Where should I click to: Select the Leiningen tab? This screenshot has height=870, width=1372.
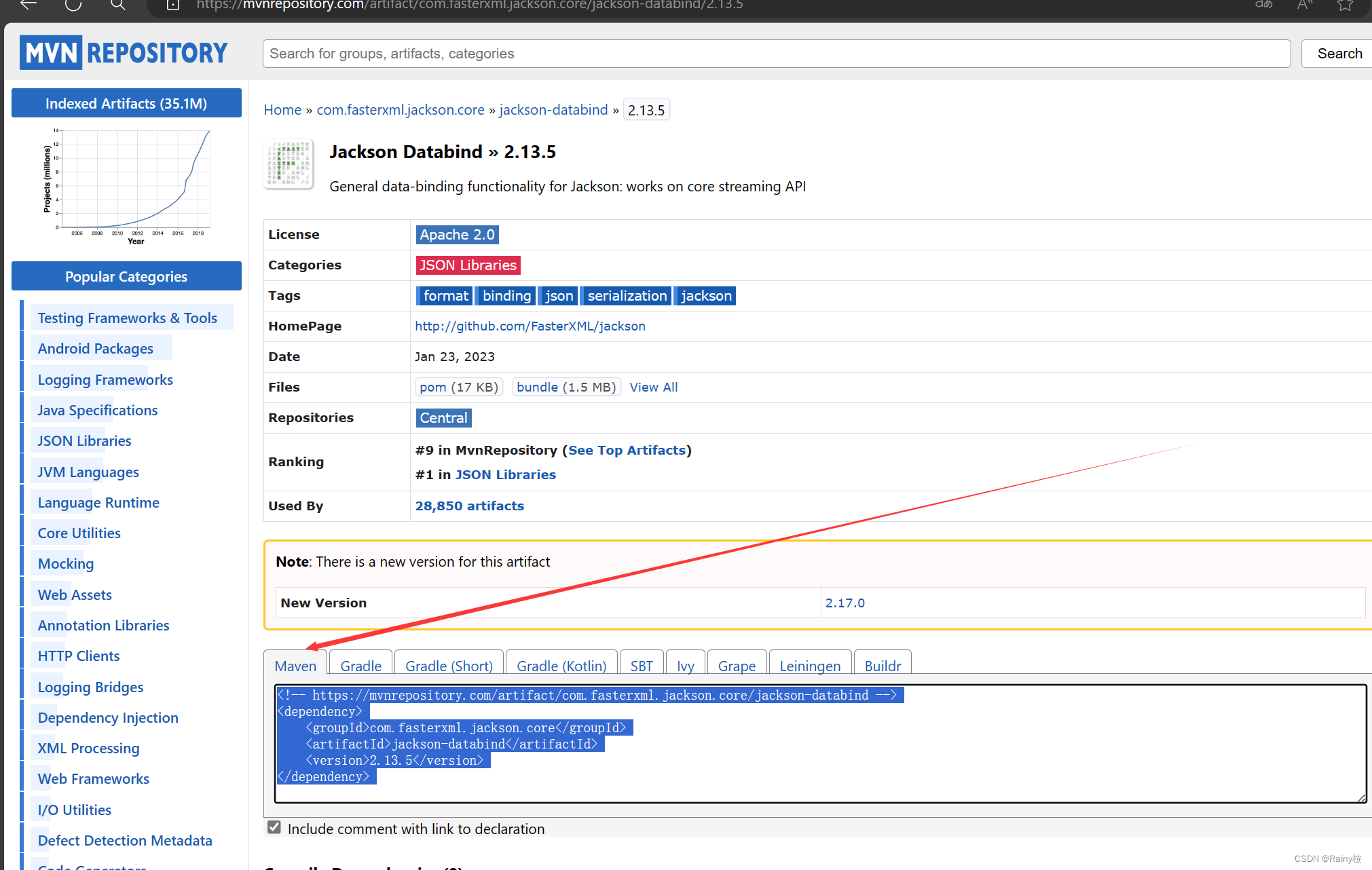tap(809, 666)
